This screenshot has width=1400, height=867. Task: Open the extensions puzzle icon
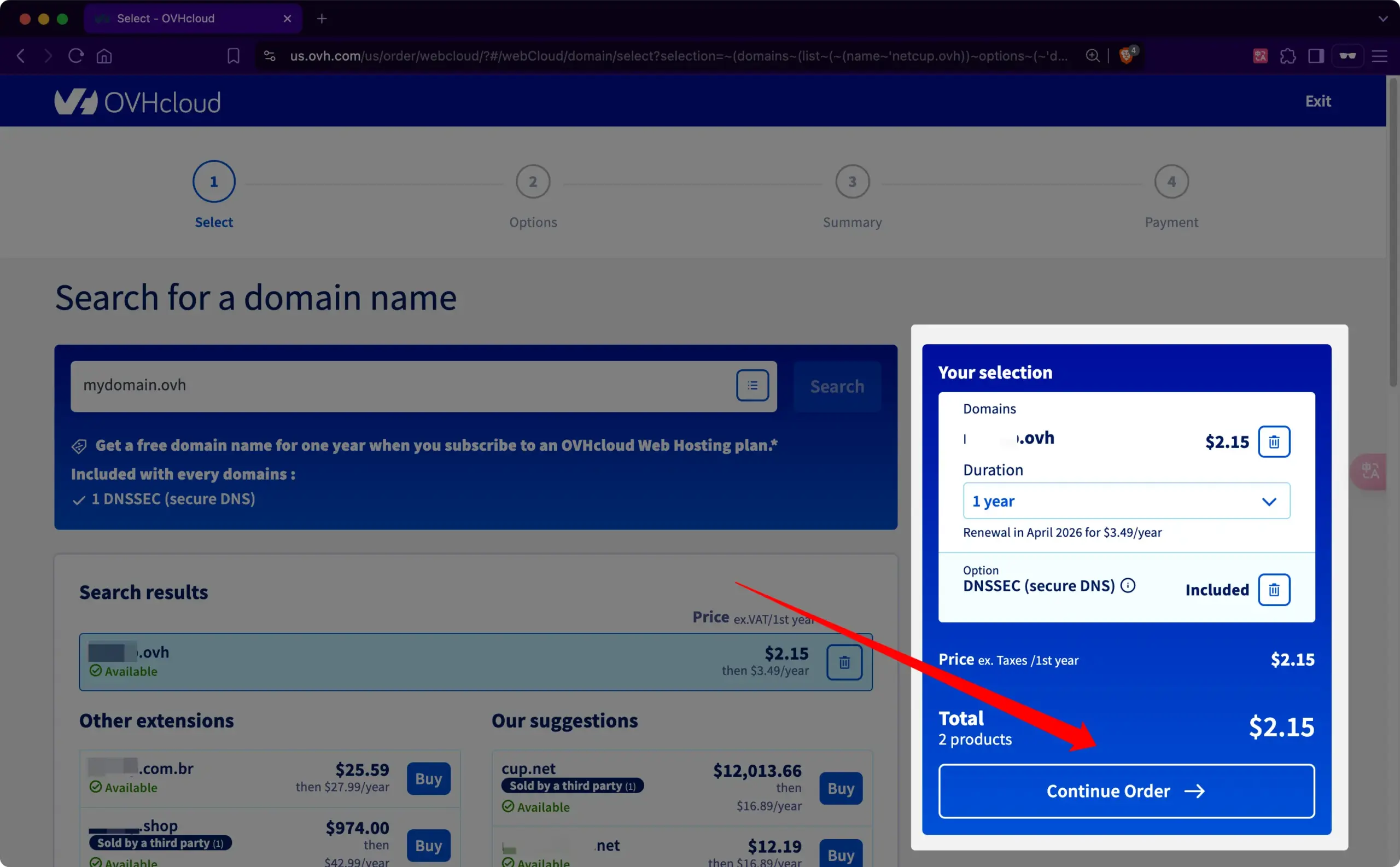pyautogui.click(x=1288, y=56)
